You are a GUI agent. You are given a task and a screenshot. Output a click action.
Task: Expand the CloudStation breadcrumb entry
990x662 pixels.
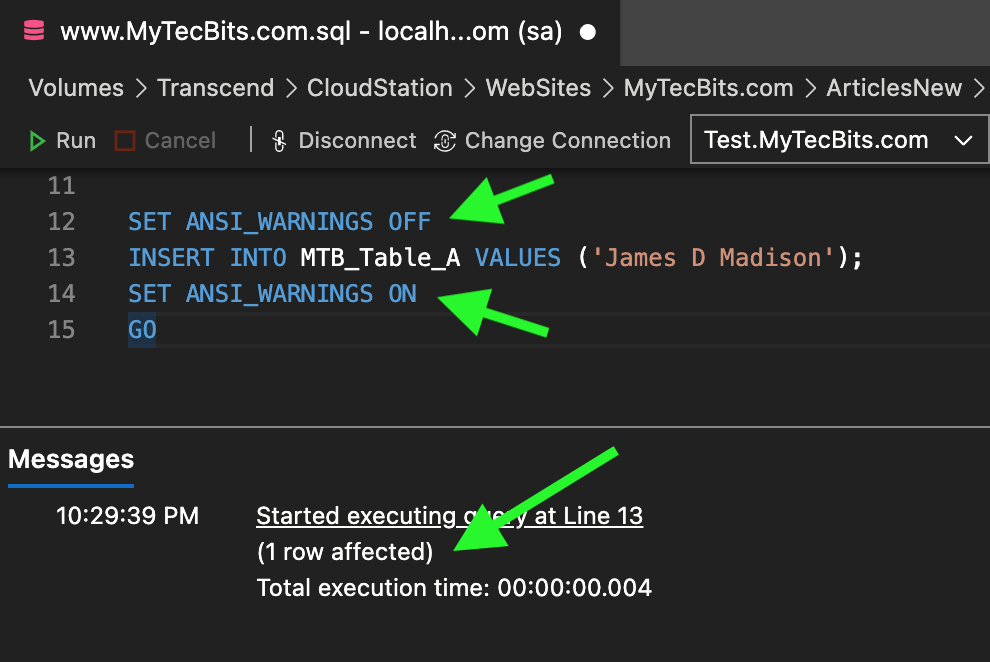[x=380, y=88]
